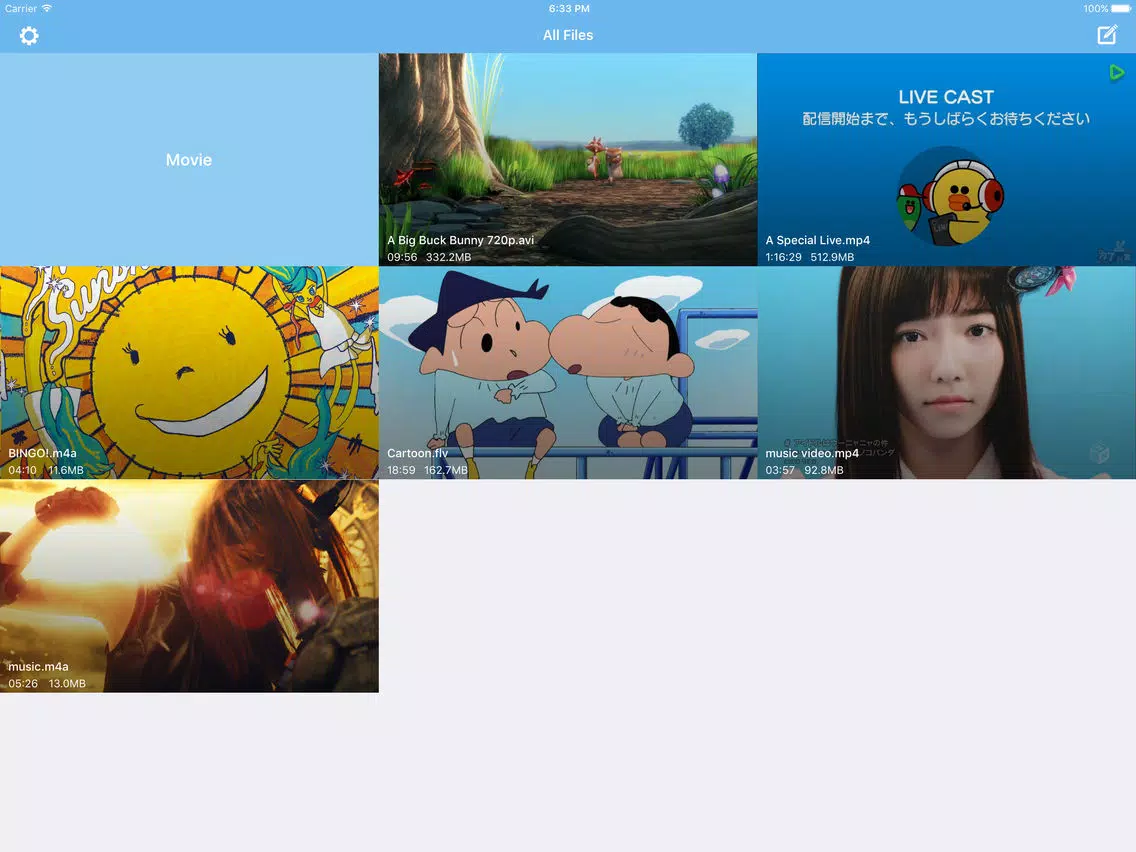Click the 'BINGO!.m4a' file name

click(x=42, y=453)
